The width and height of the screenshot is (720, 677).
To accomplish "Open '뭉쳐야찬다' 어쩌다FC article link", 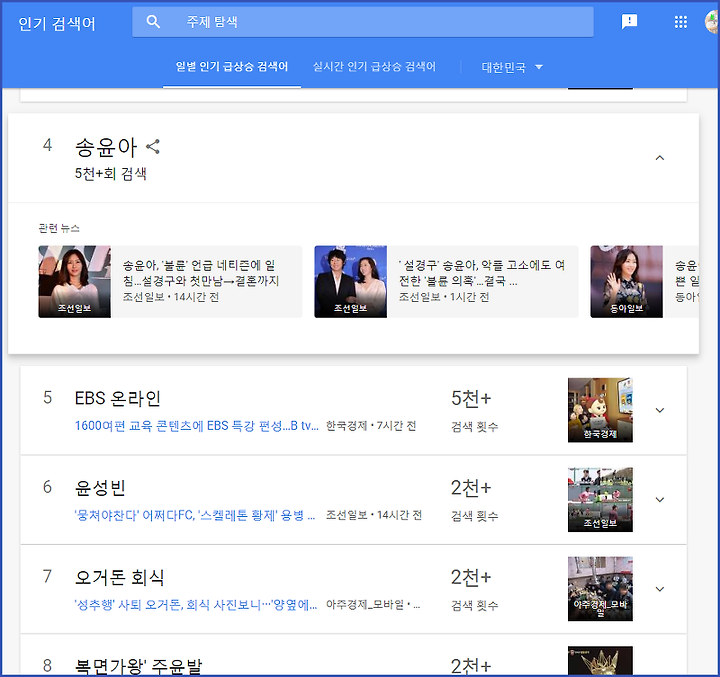I will (195, 515).
